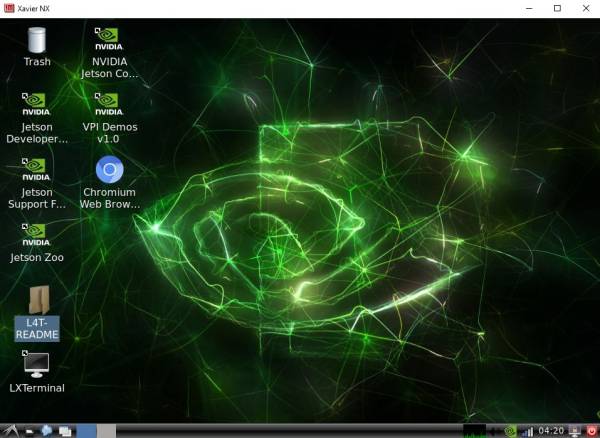Open file manager from panel launcher
Screen dimensions: 600x438
tap(29, 431)
